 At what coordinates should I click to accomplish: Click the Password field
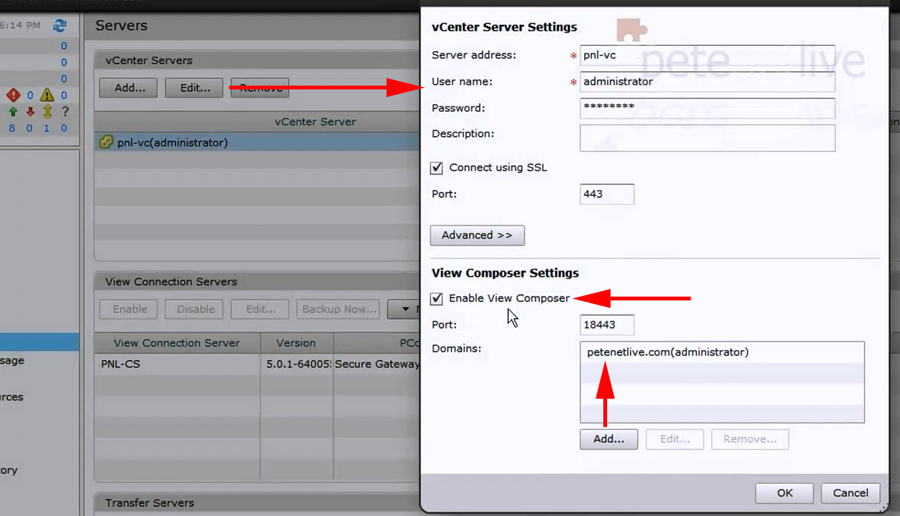coord(707,108)
